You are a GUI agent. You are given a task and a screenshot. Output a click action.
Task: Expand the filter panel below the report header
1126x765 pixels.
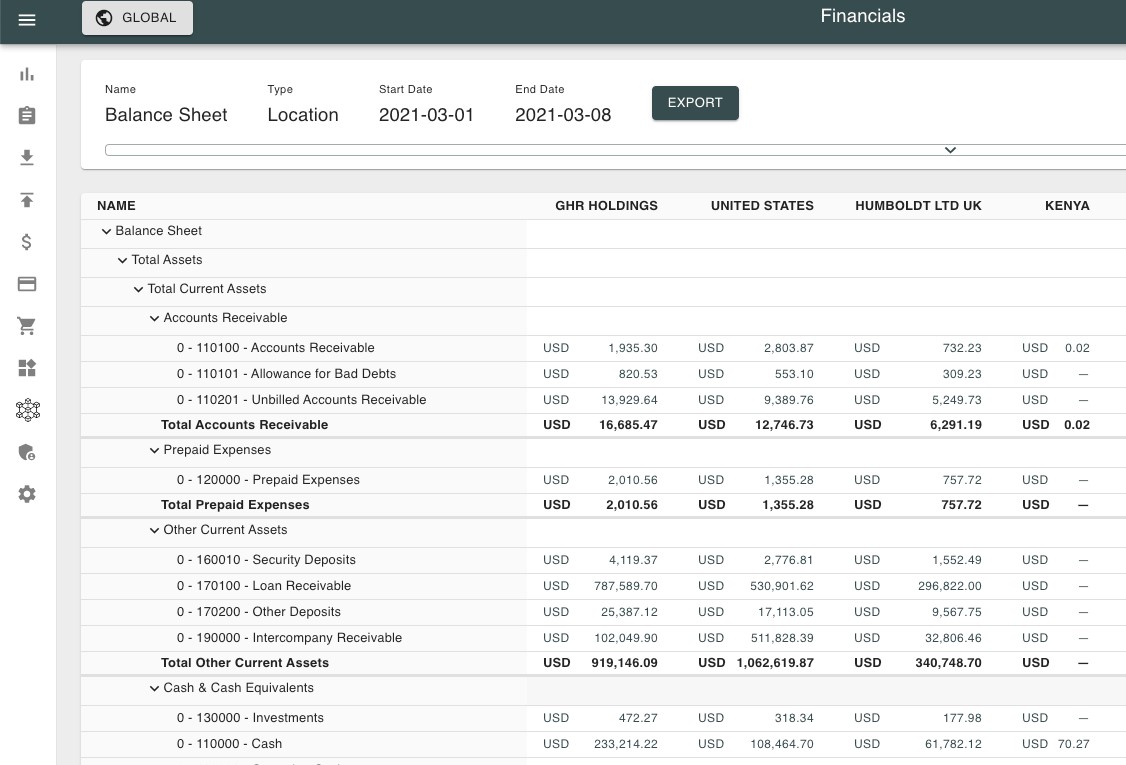950,150
